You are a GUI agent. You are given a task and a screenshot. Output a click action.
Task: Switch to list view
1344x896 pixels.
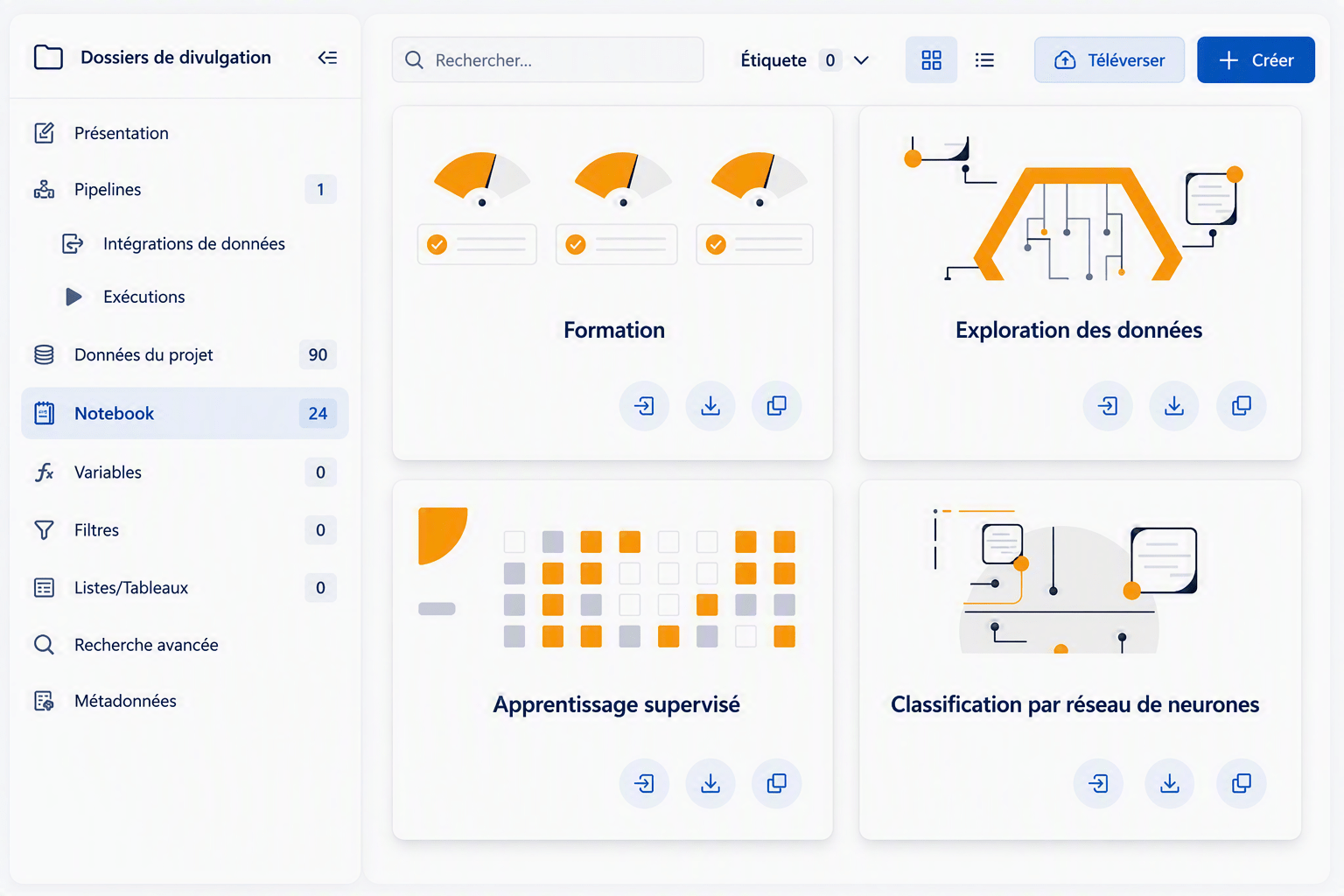click(984, 59)
